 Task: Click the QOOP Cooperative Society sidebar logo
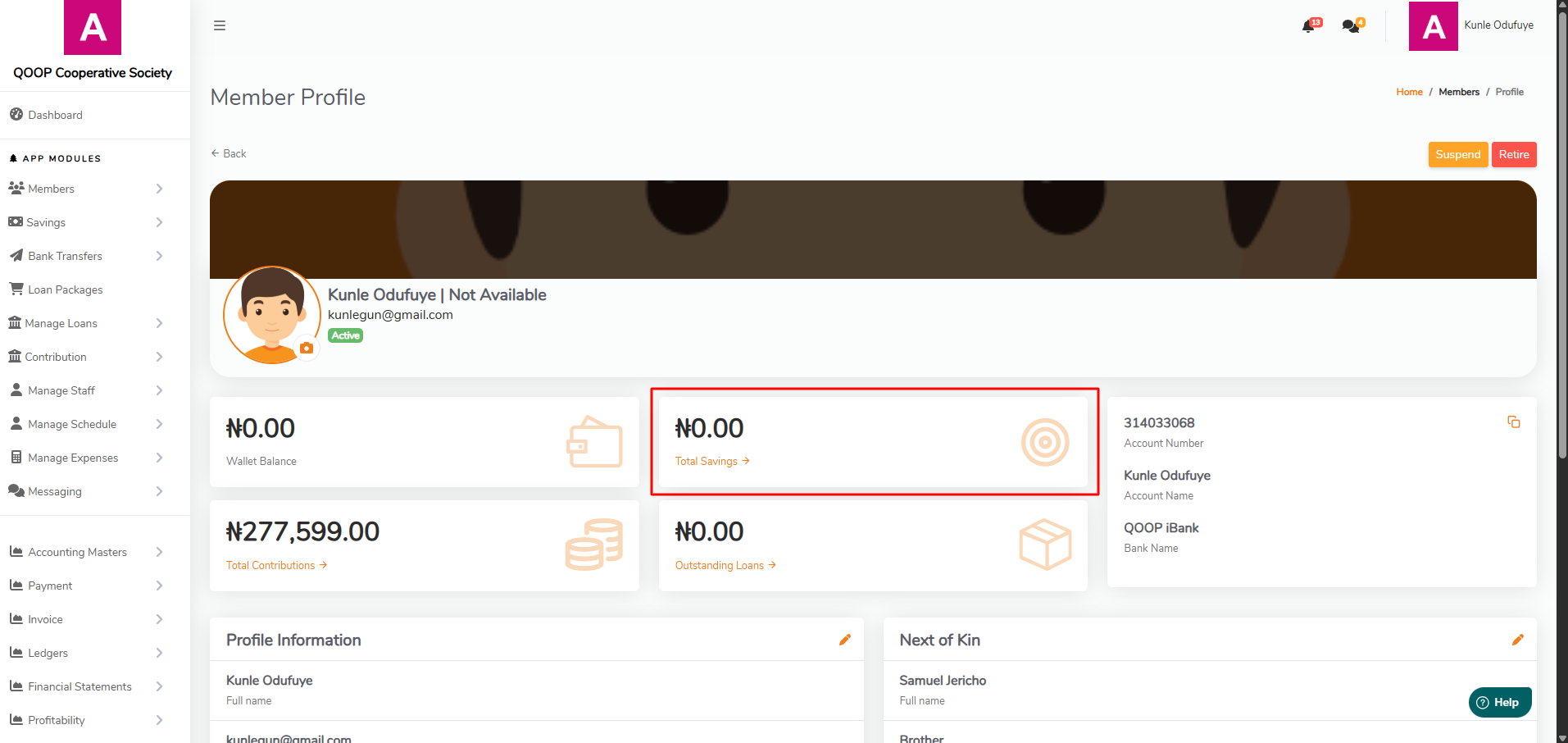(x=93, y=27)
